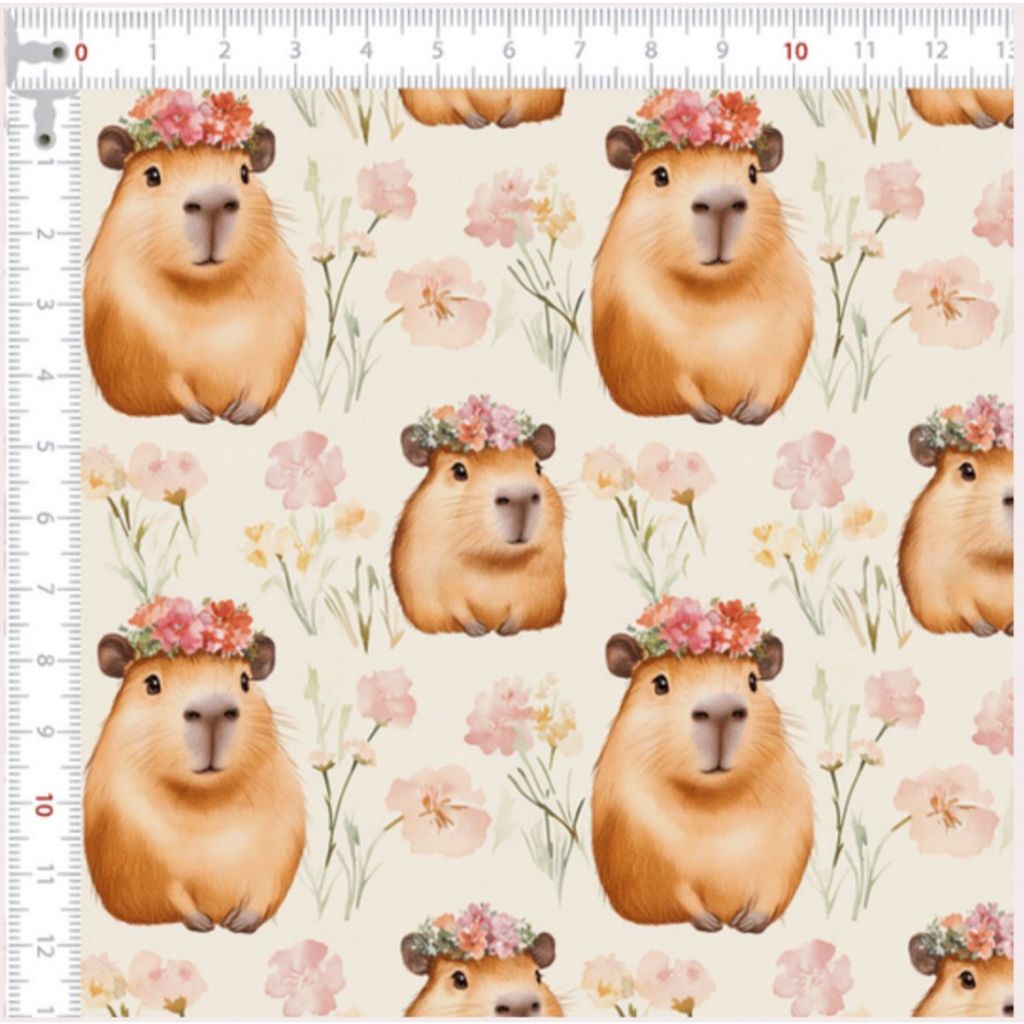This screenshot has width=1024, height=1024.
Task: Click number 1 on the top ruler
Action: pyautogui.click(x=152, y=52)
